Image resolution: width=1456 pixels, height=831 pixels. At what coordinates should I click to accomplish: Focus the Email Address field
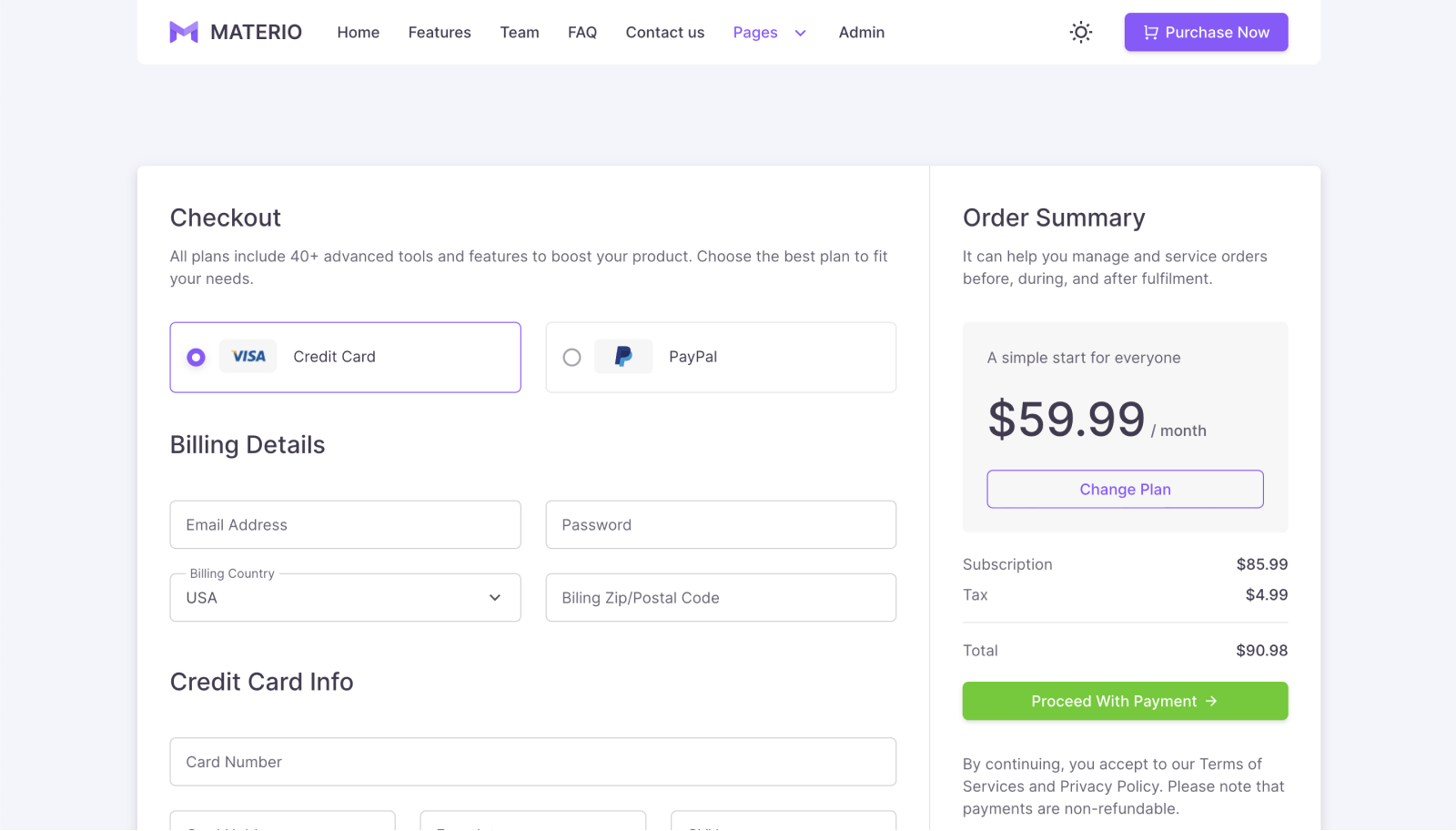coord(345,525)
